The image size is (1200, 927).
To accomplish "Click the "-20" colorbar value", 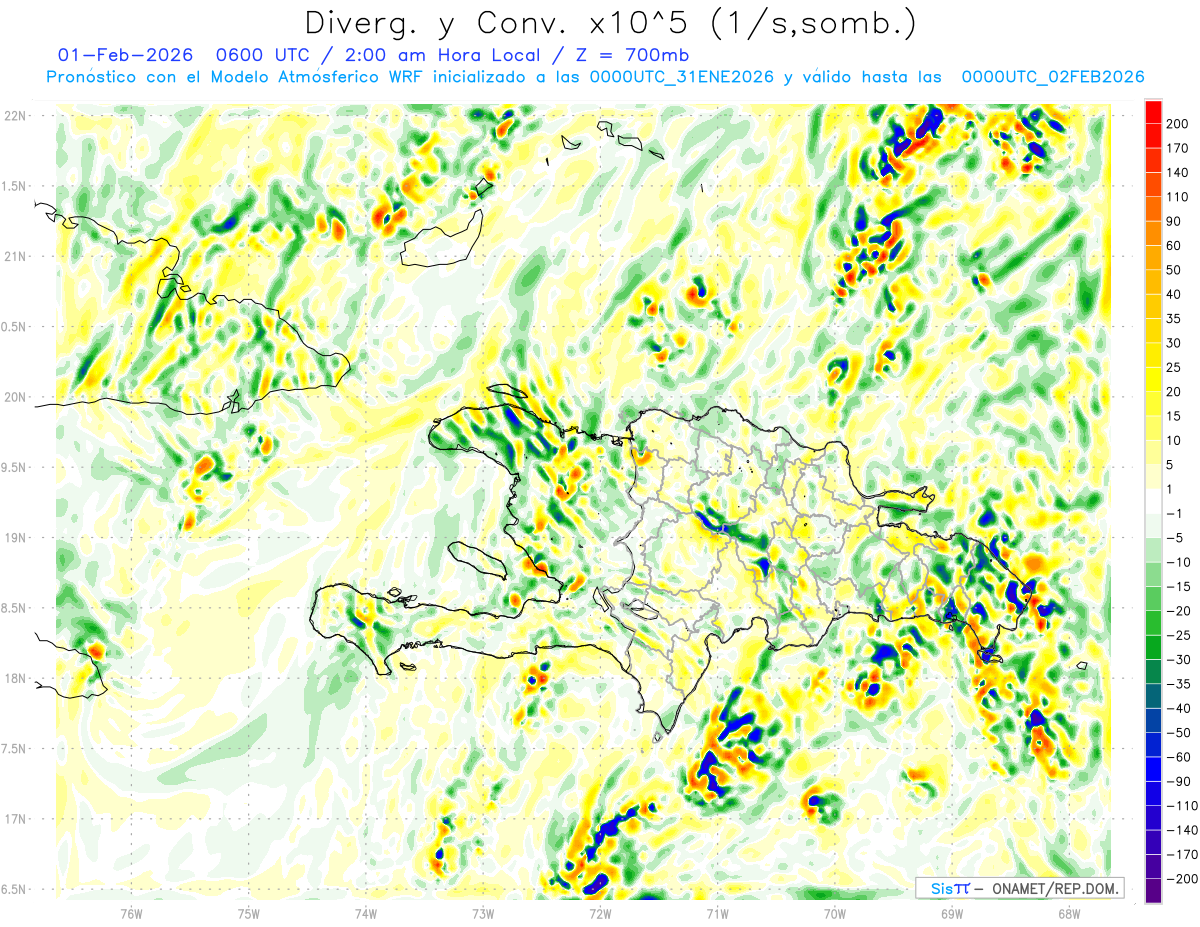I will click(x=1181, y=611).
